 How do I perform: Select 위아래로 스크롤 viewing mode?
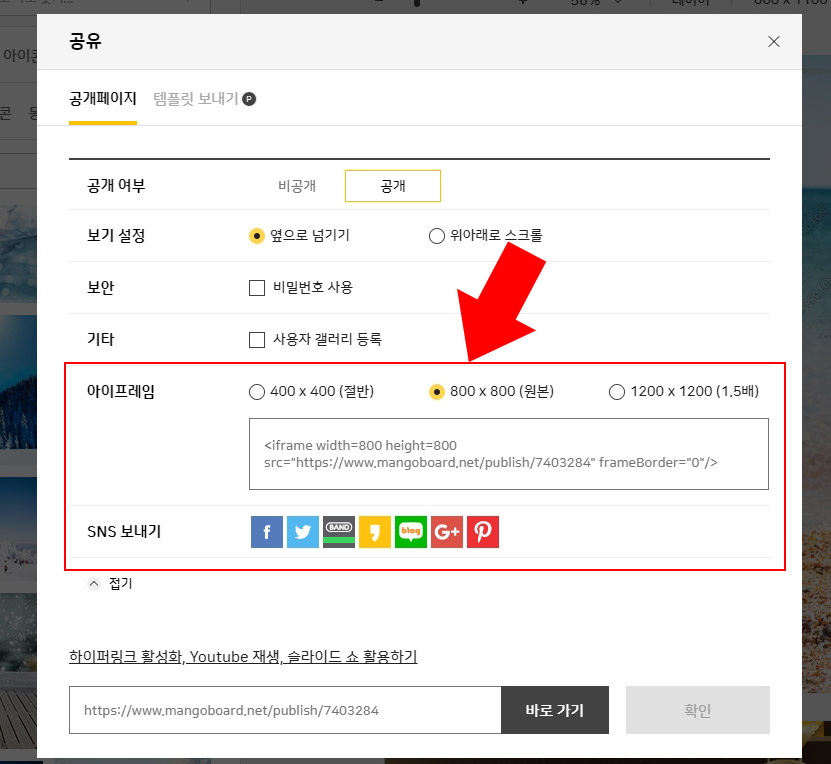pyautogui.click(x=436, y=235)
